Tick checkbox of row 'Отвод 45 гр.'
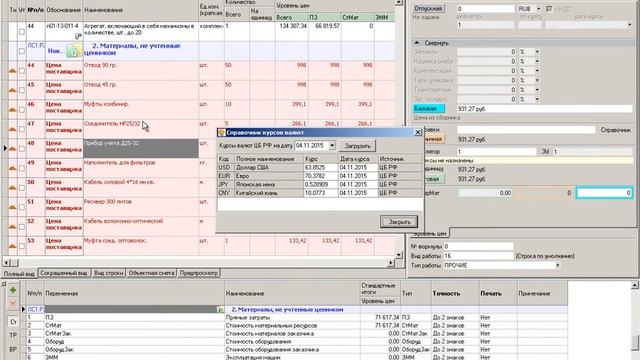Screen dimensions: 640x360 (x=22, y=90)
